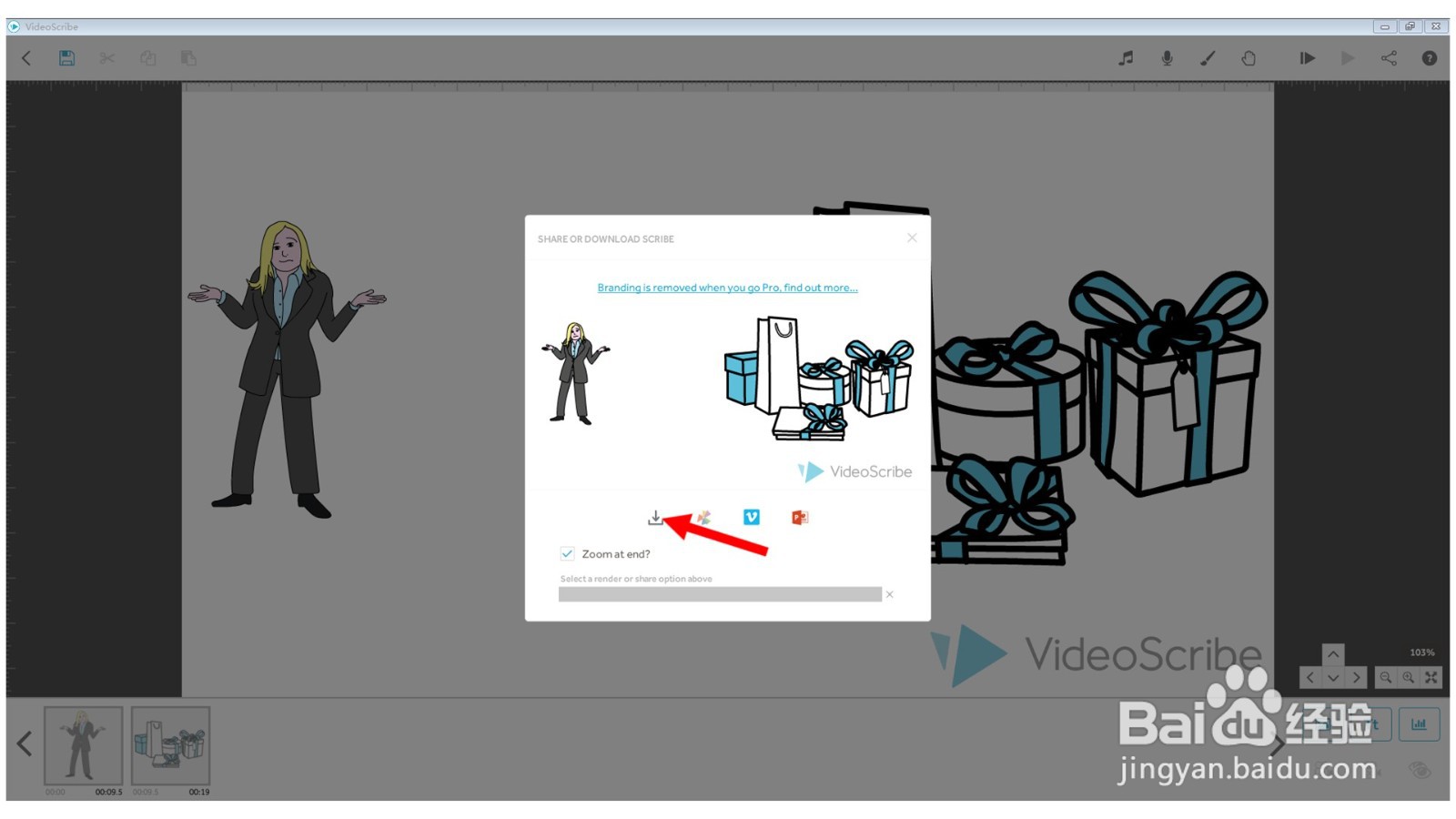Close the Share or Download Scribe dialog
Screen dimensions: 1456x819
coord(912,238)
